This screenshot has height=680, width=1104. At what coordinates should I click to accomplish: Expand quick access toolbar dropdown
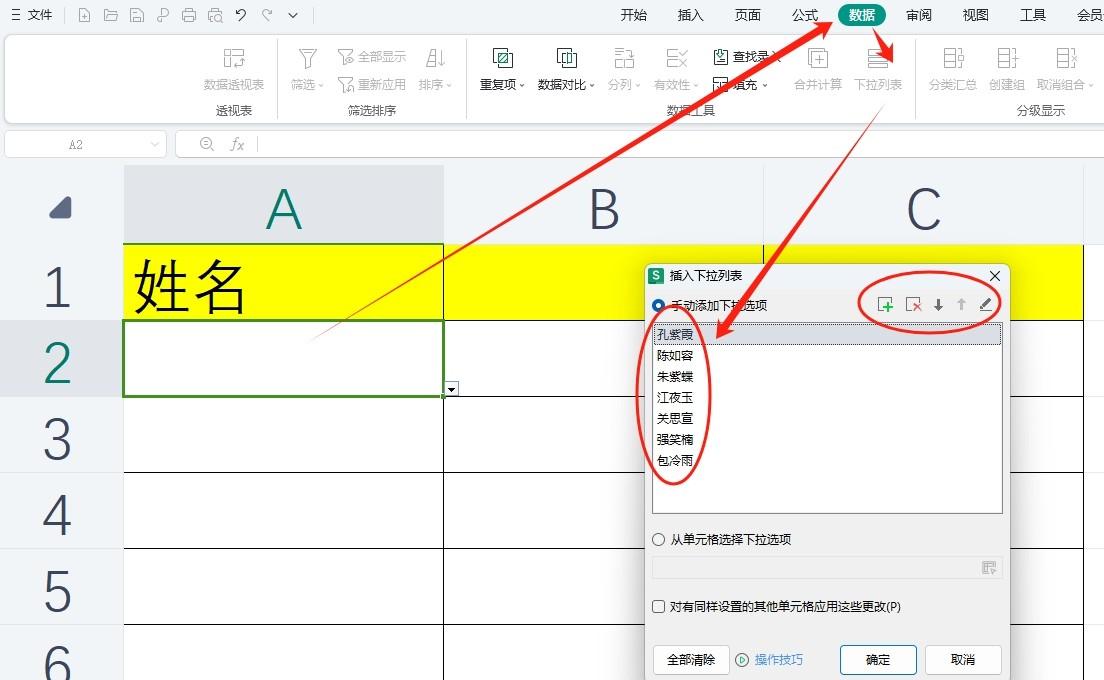(x=293, y=15)
